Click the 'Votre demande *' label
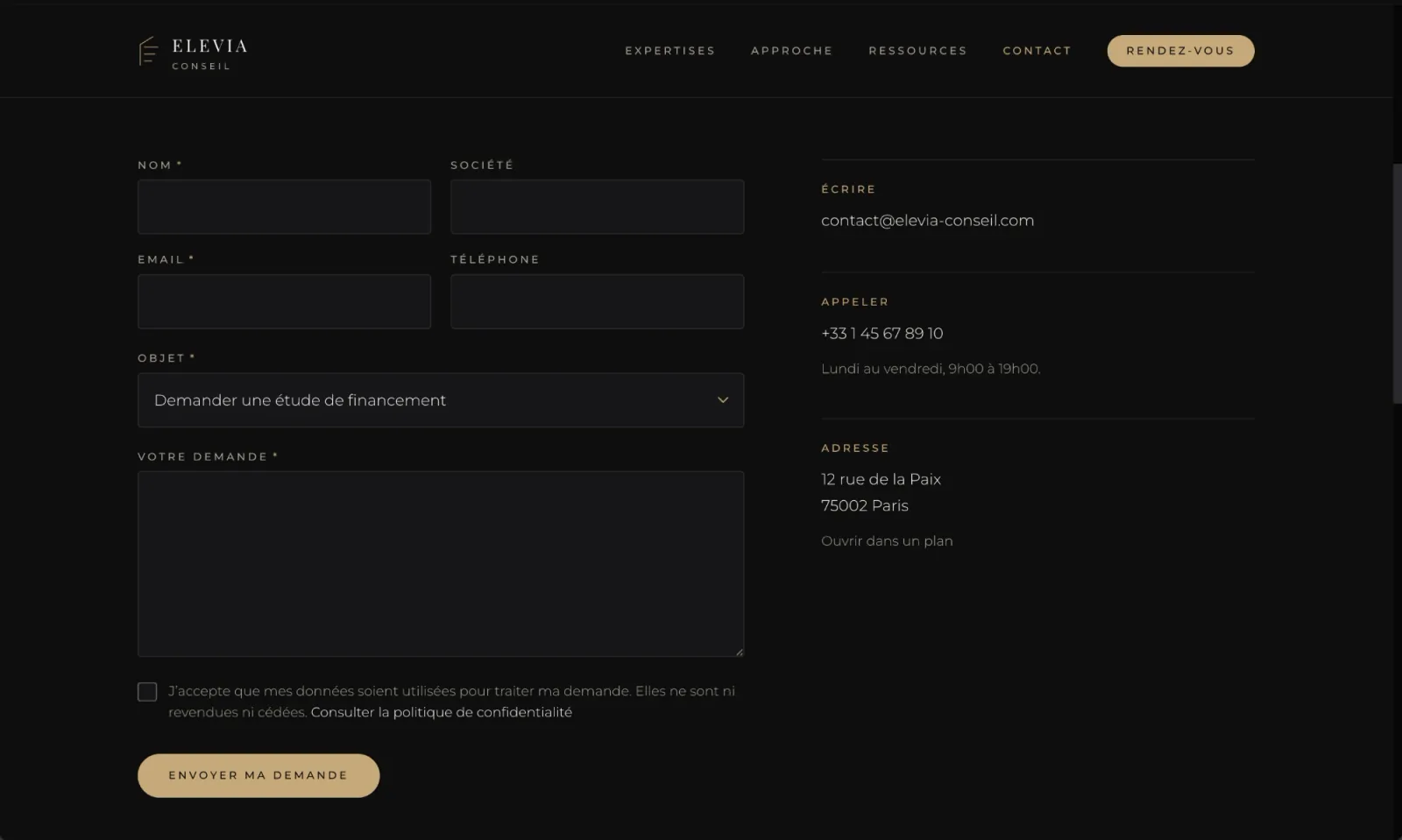The height and width of the screenshot is (840, 1402). coord(208,456)
